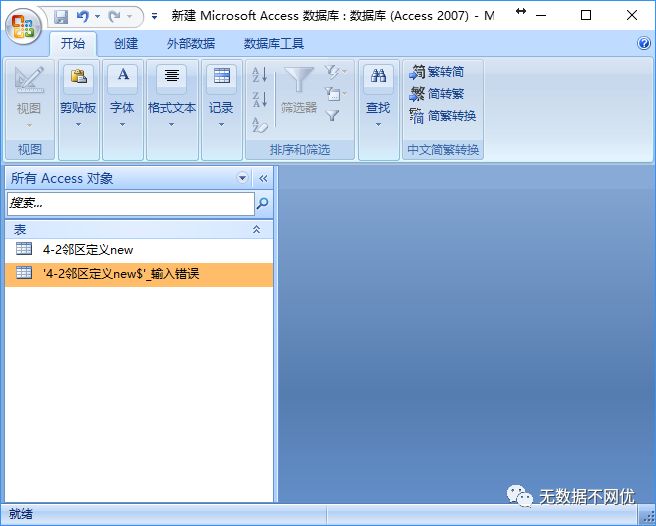Expand the 字体 group dropdown
Screen dimensions: 656x526
pos(122,124)
